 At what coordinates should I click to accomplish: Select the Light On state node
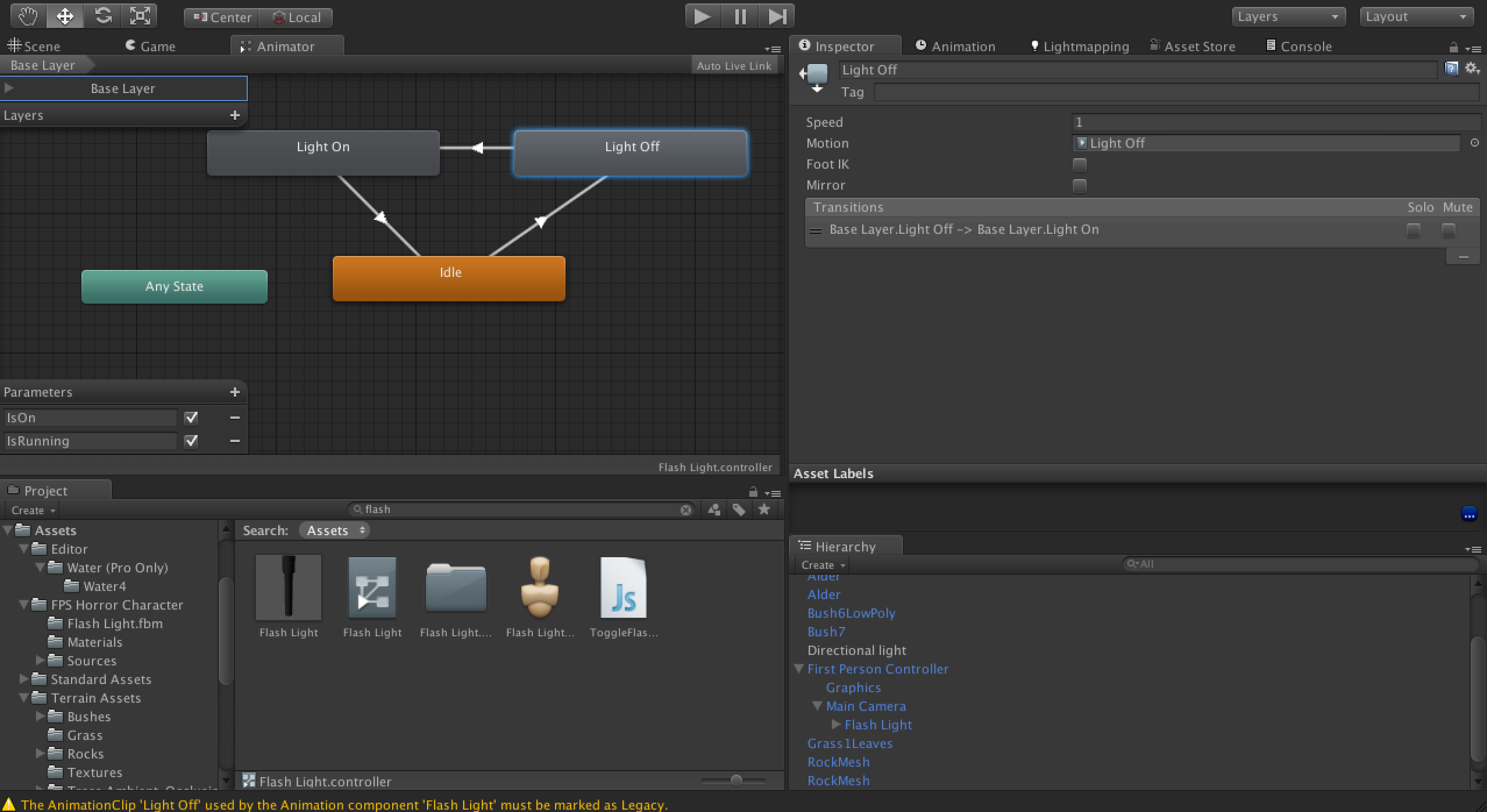(x=323, y=152)
